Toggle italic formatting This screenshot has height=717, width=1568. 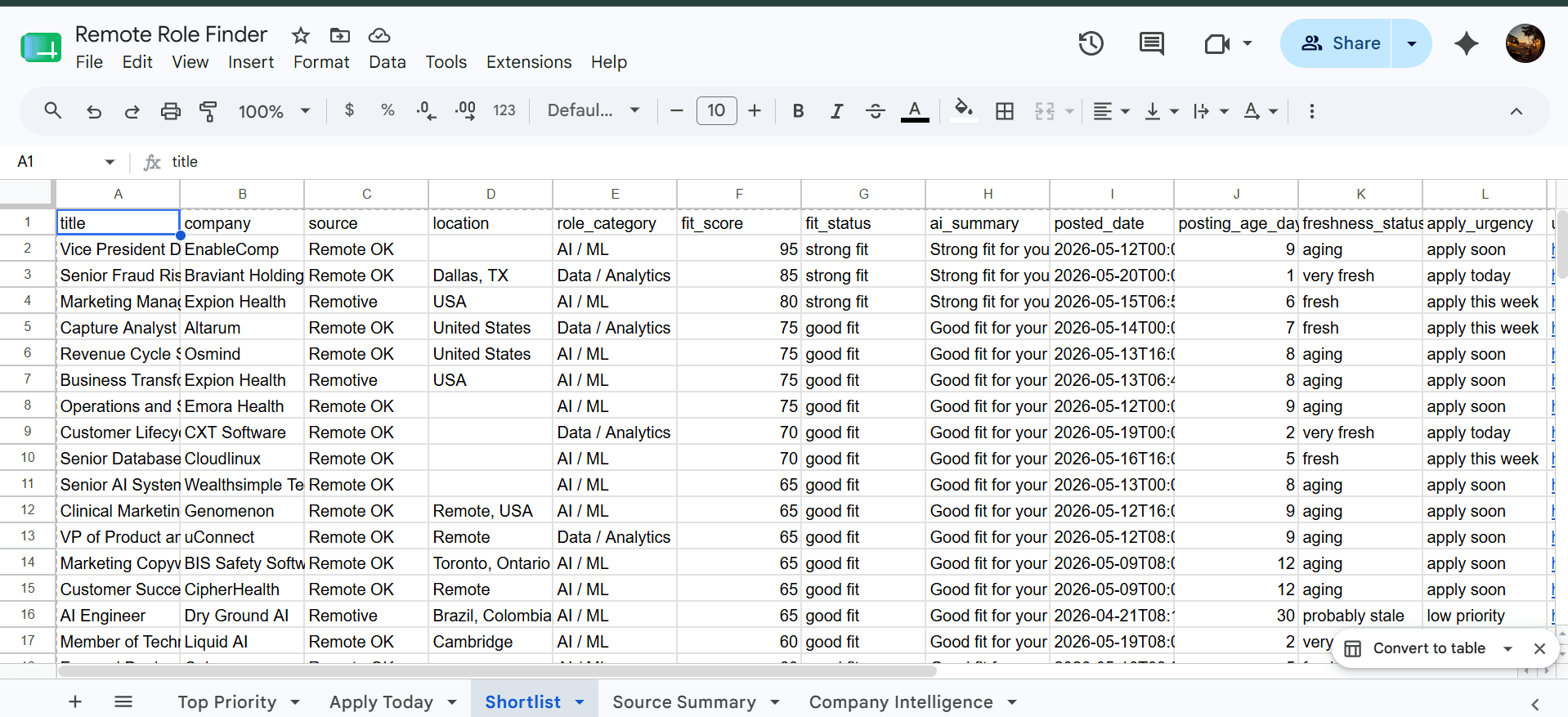pos(836,111)
